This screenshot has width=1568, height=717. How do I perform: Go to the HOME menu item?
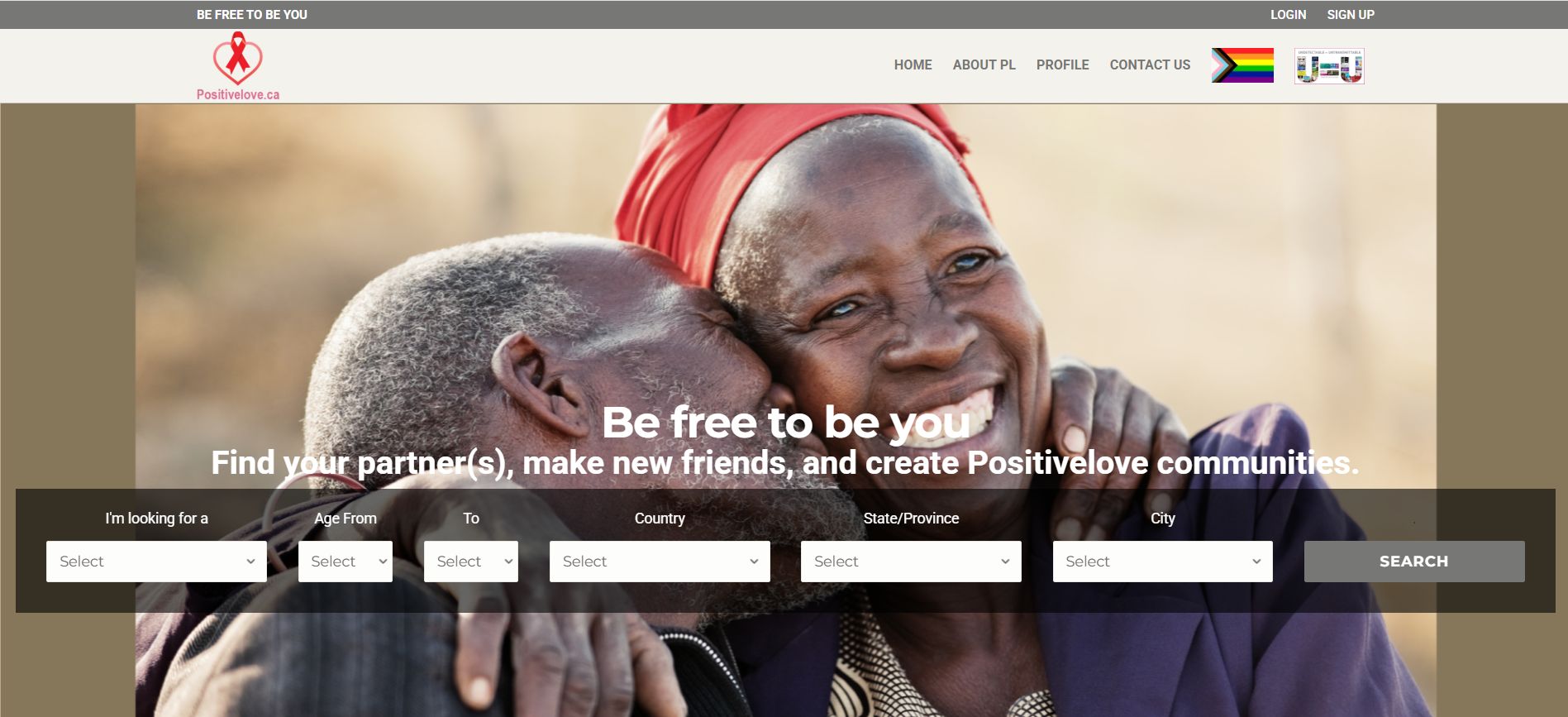[x=913, y=65]
